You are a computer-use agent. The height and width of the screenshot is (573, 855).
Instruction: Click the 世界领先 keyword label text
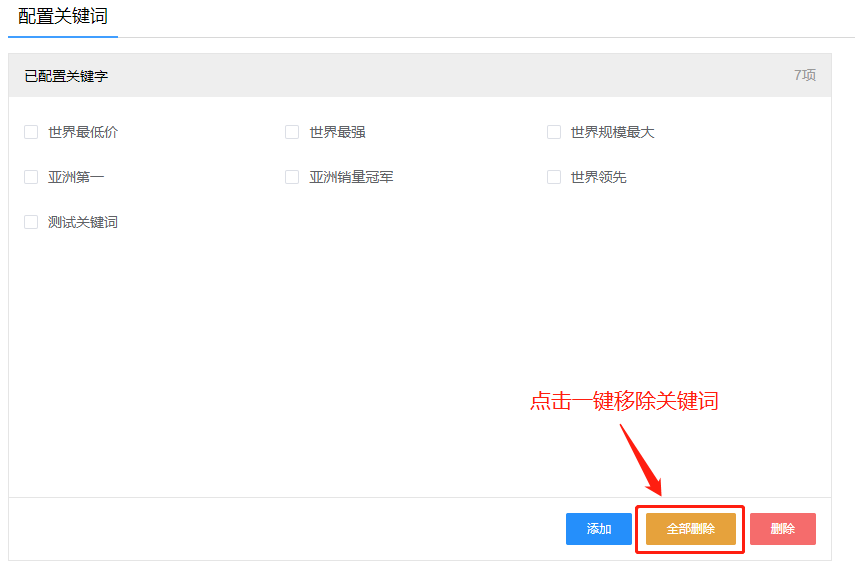[x=598, y=177]
